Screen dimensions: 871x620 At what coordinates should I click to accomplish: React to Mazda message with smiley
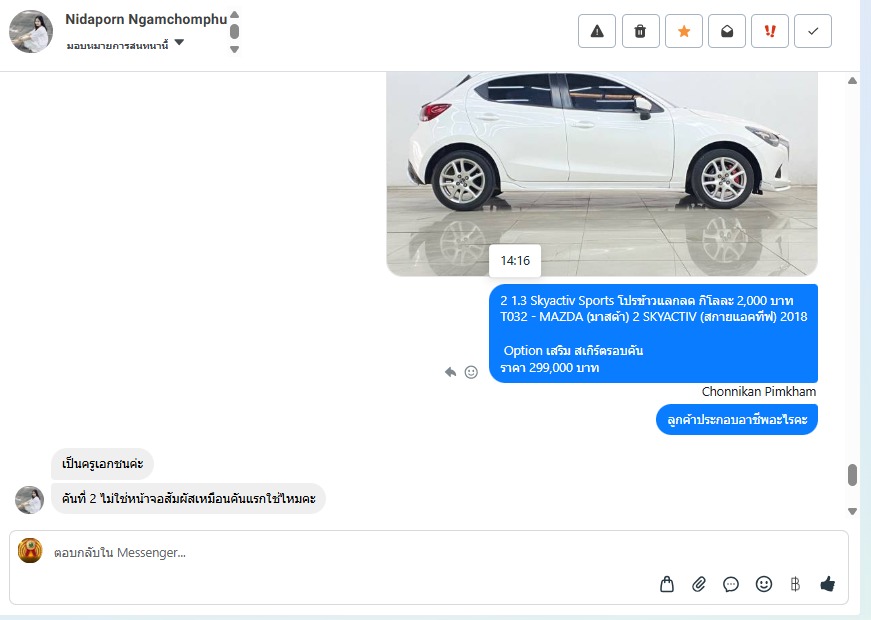tap(471, 372)
